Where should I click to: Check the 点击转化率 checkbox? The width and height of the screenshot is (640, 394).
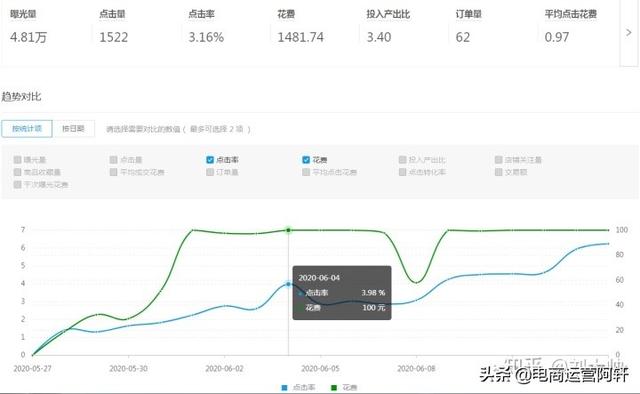(402, 172)
